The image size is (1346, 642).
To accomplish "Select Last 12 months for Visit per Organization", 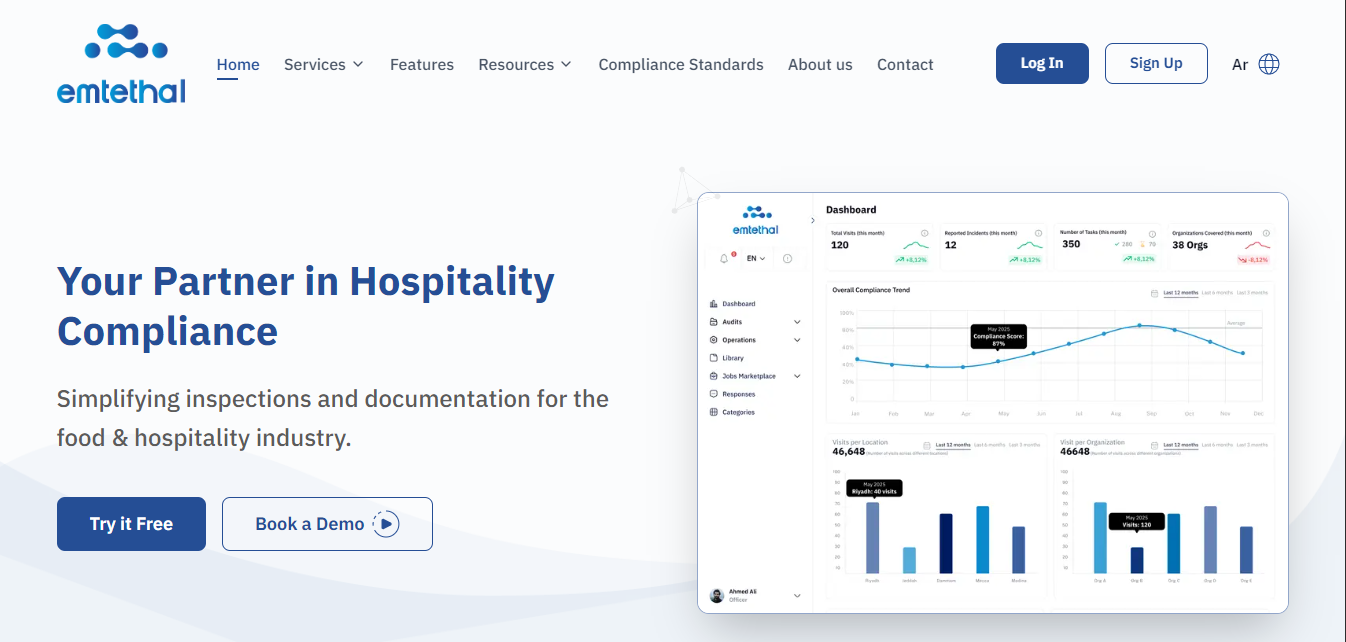I will [1180, 443].
